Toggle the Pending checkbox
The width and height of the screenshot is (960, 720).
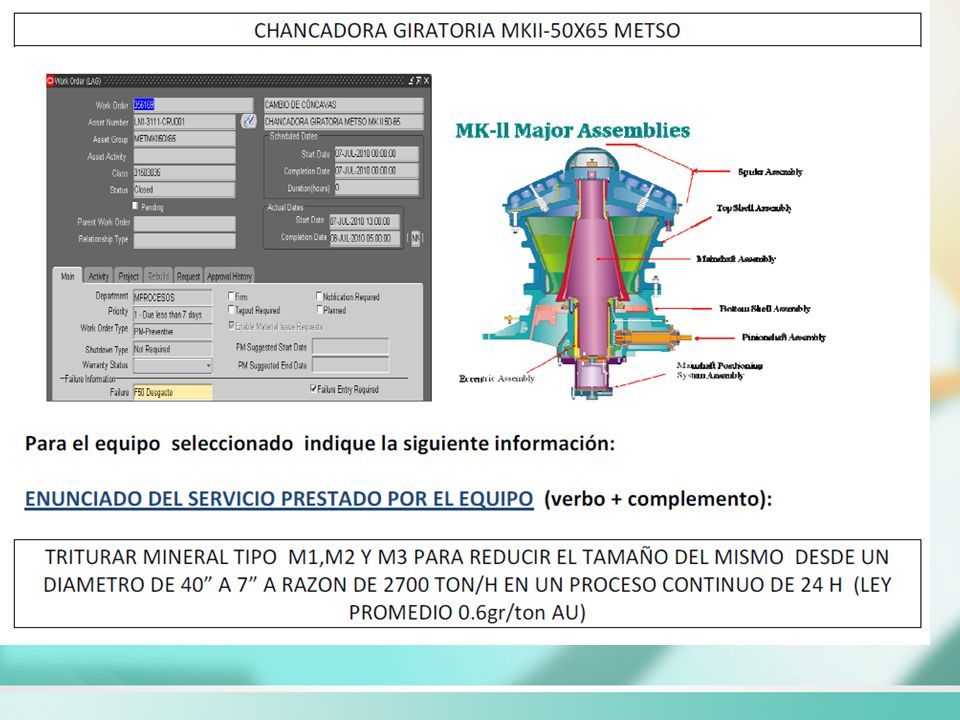click(x=135, y=206)
